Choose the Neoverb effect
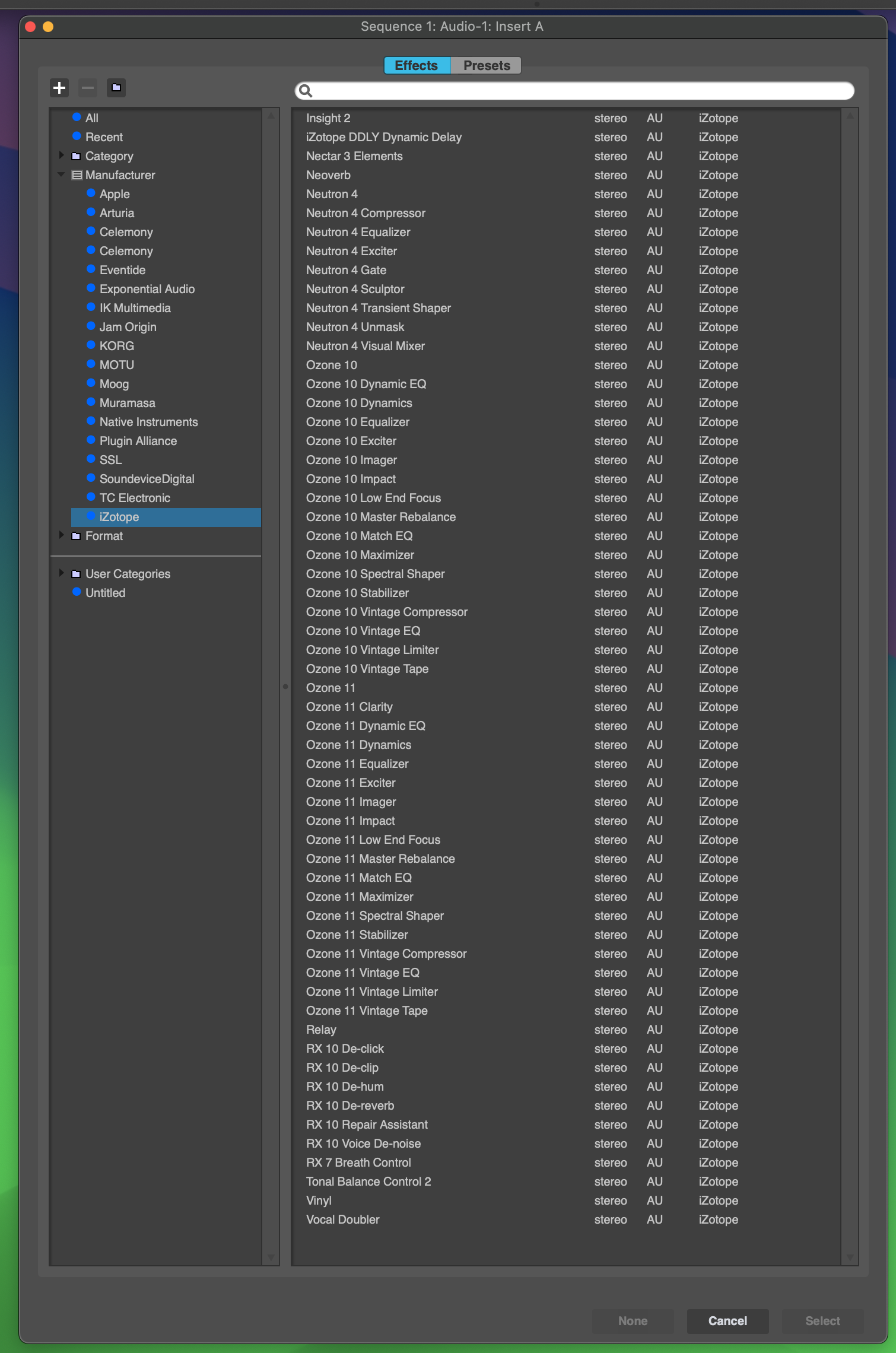896x1353 pixels. (x=328, y=175)
